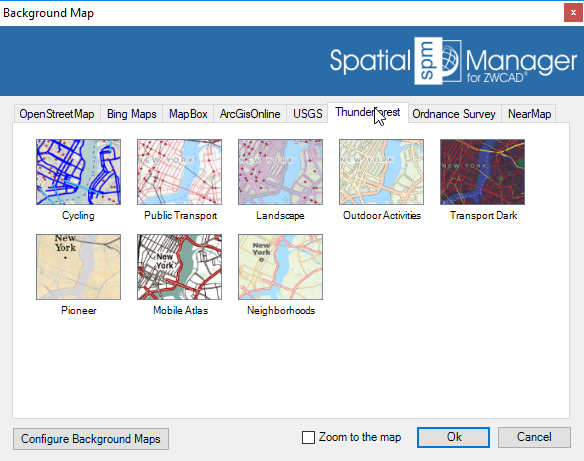Switch to the MapBox tab
584x461 pixels.
click(188, 114)
